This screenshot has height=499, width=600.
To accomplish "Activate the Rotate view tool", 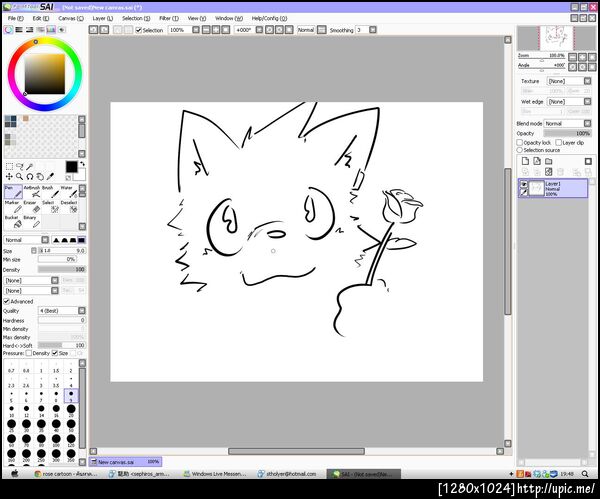I will (30, 176).
